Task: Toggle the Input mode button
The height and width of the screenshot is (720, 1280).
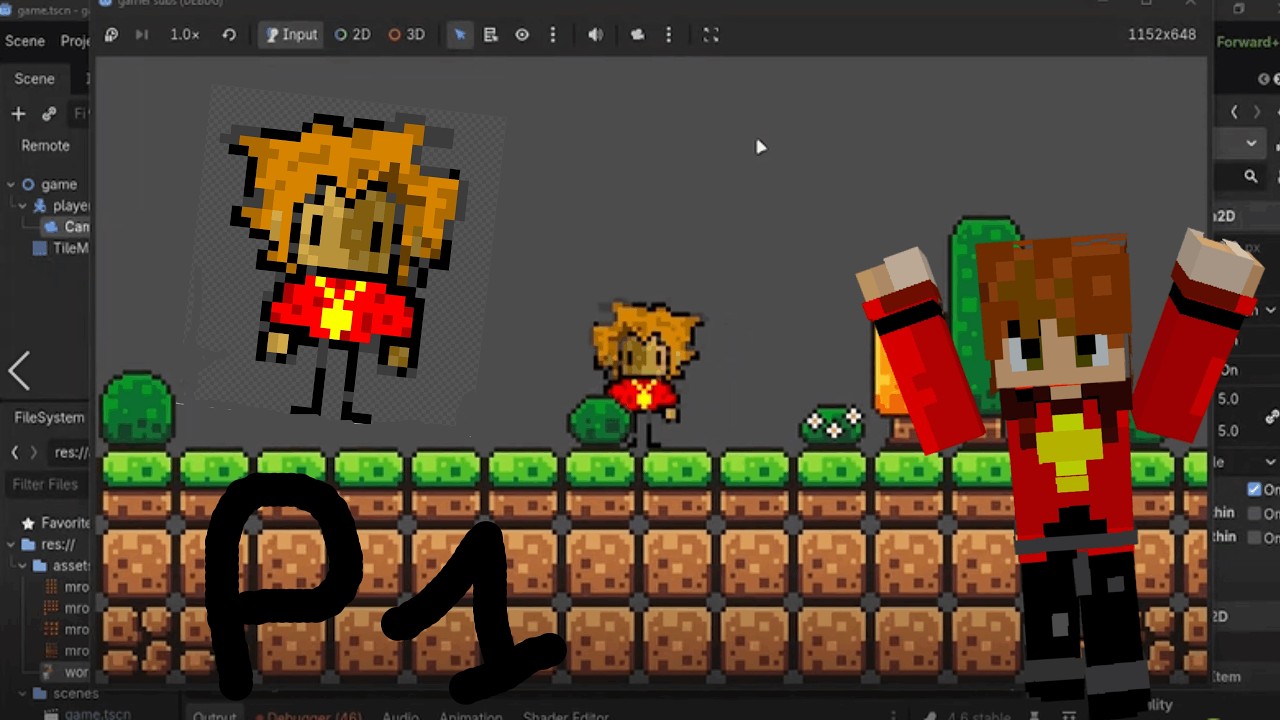Action: [291, 35]
